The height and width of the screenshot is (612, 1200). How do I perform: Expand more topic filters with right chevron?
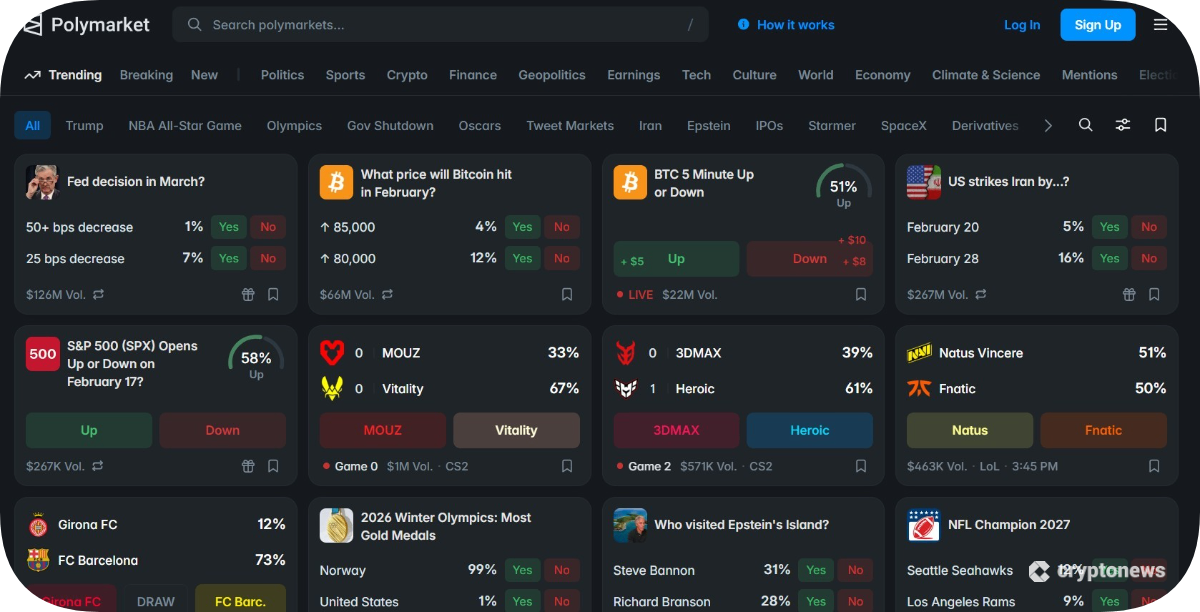(1048, 125)
